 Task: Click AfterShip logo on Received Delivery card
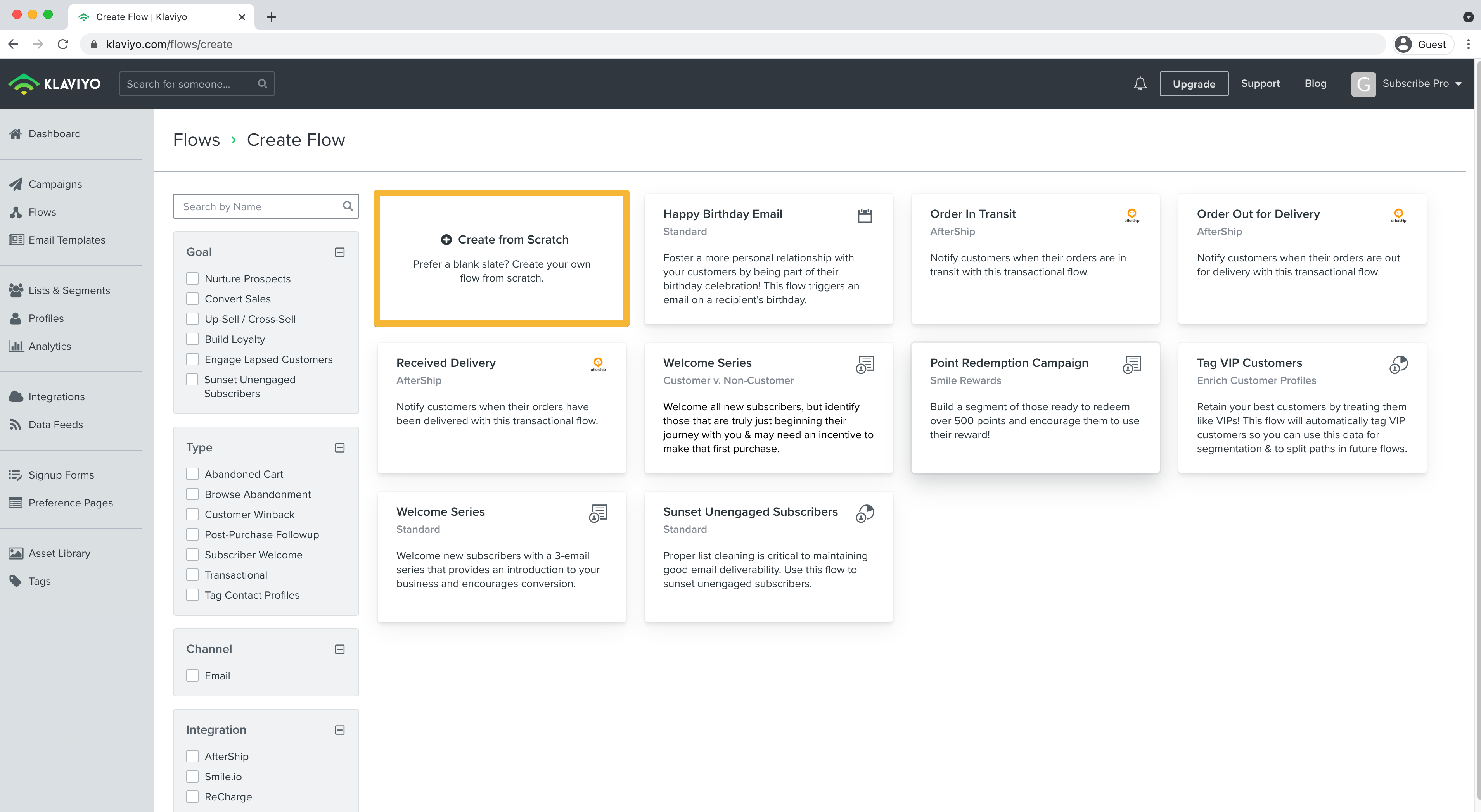(597, 364)
